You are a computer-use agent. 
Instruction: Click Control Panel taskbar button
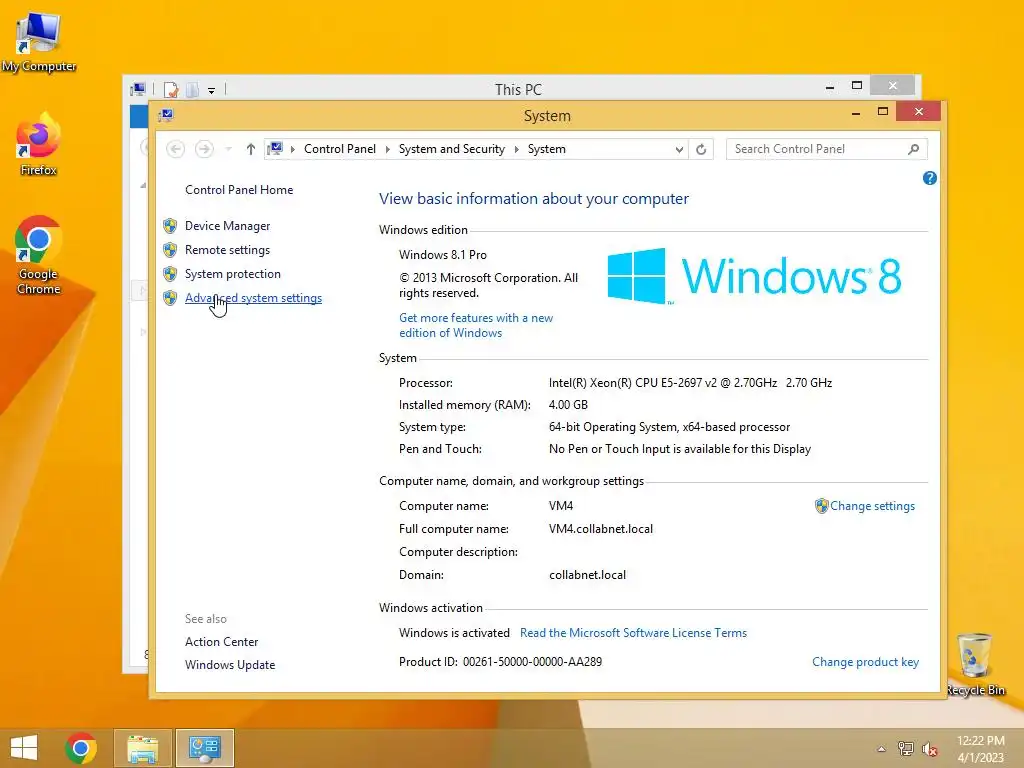(x=205, y=748)
